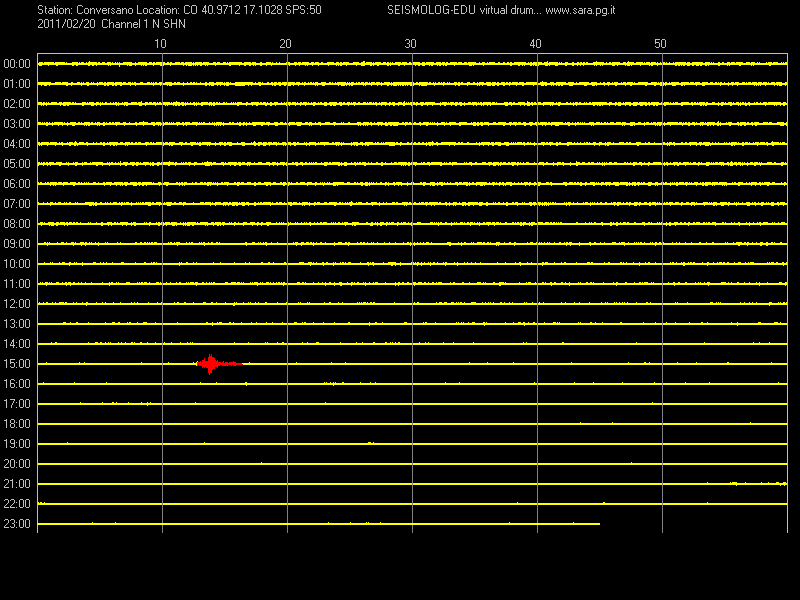This screenshot has width=800, height=600.
Task: Click the SEISMOLOG-EDU virtual drum title
Action: [463, 10]
